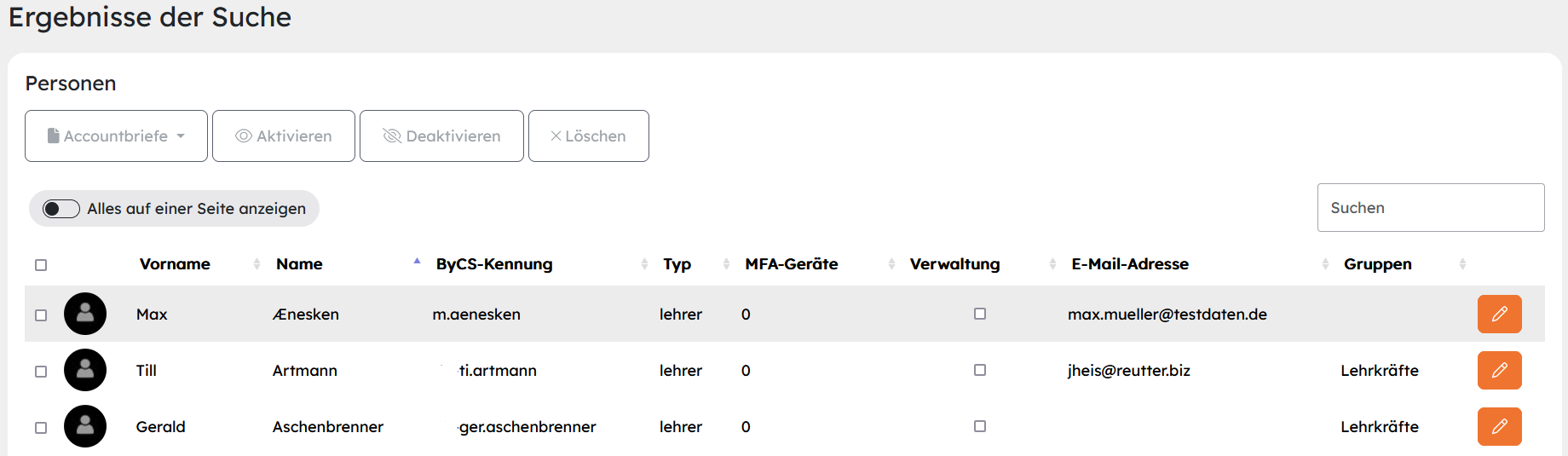Focus the Suchen search field
Screen dimensions: 1568x456
[x=1431, y=208]
